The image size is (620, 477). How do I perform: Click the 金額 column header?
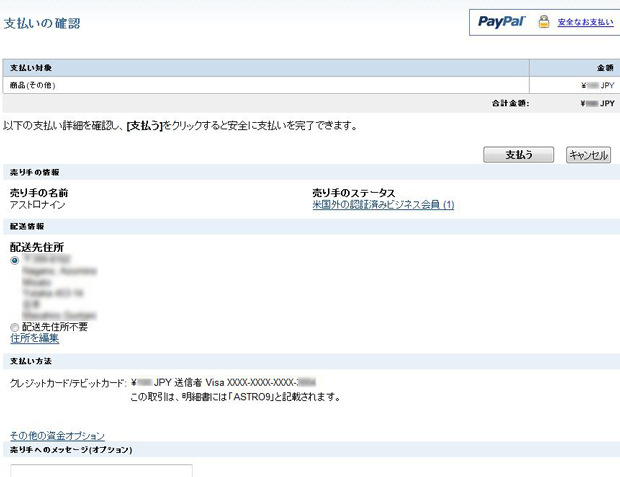[605, 68]
